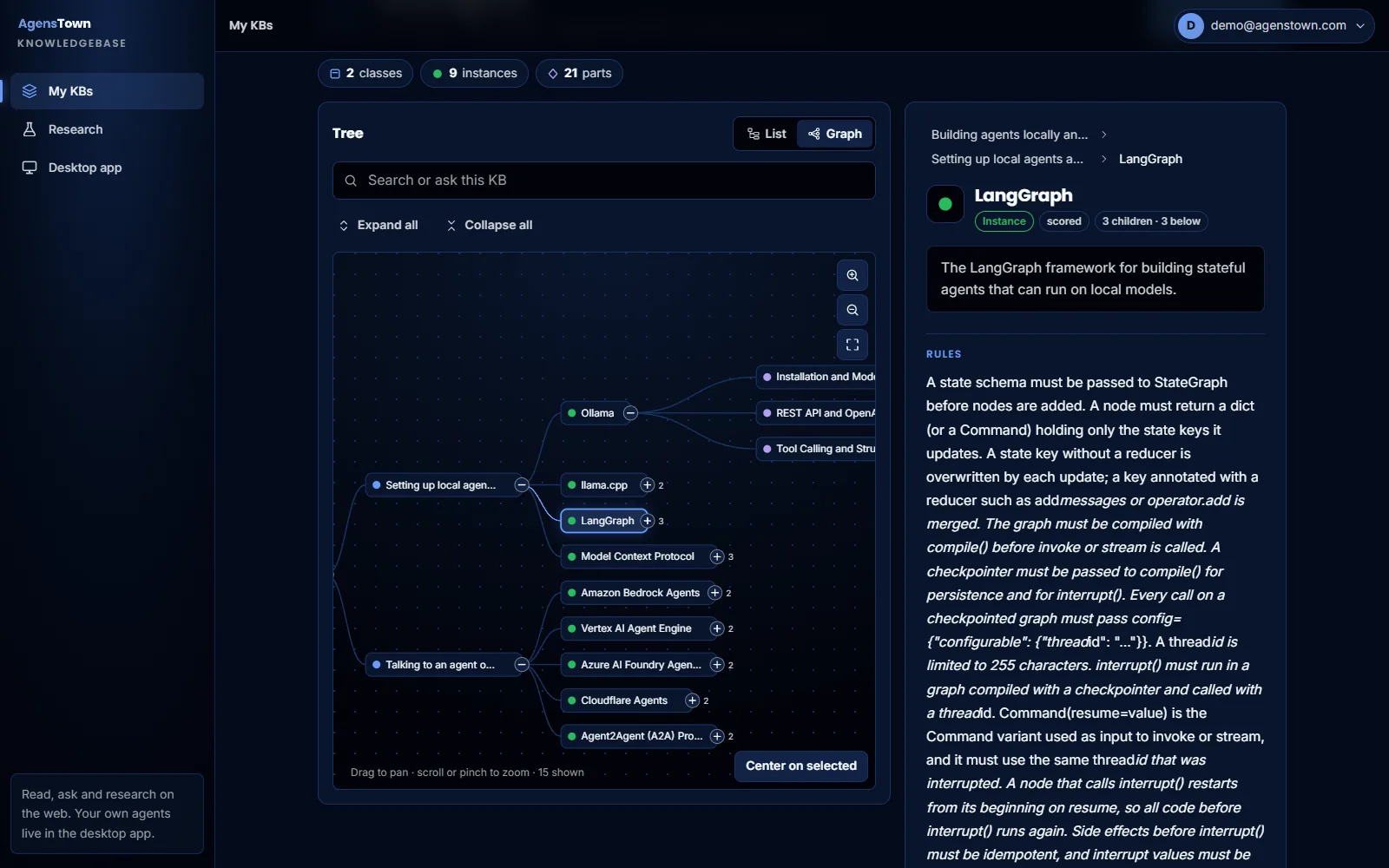
Task: Select the Installation and Mod... node
Action: pos(816,377)
